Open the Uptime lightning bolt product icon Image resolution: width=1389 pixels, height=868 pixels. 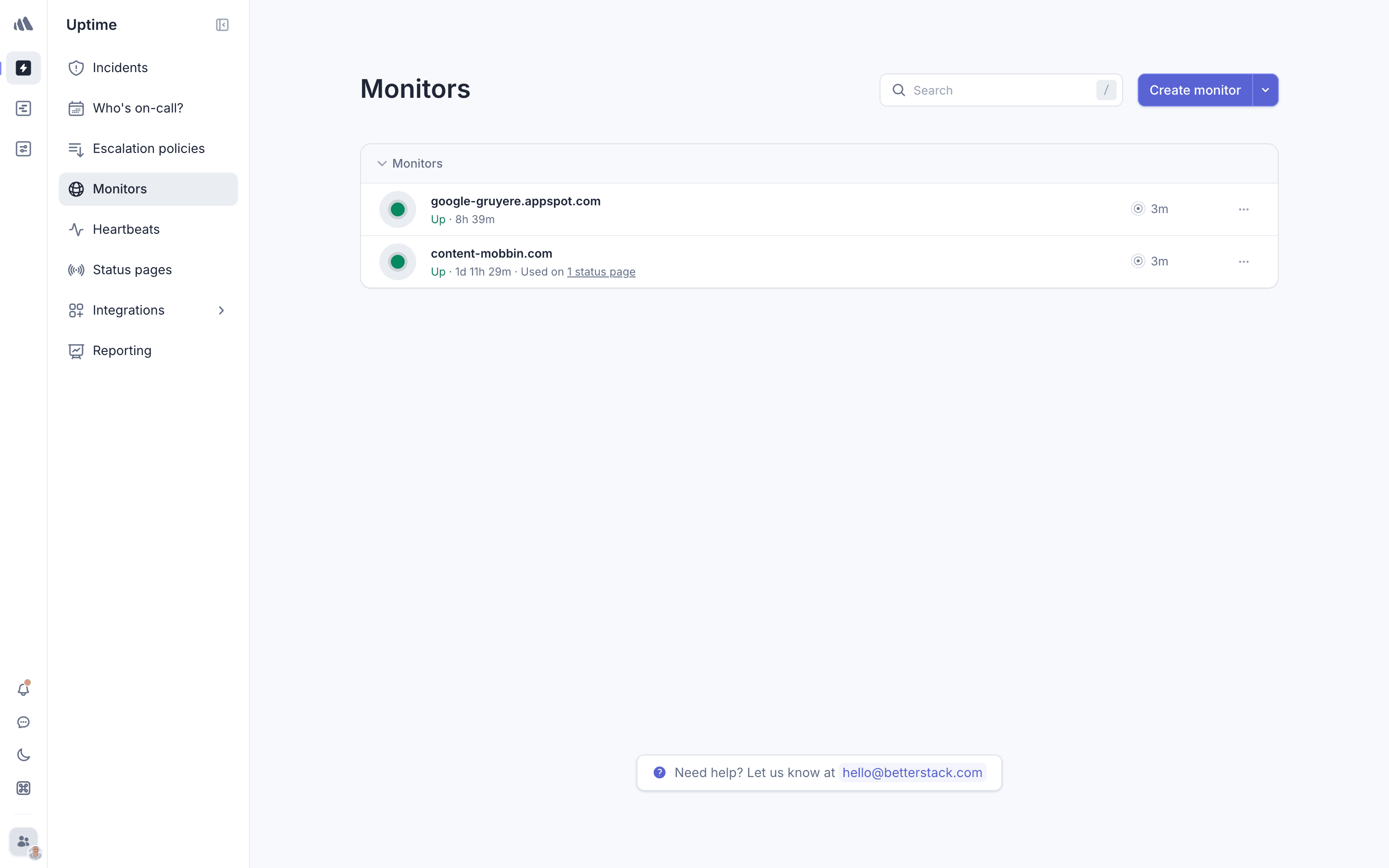23,68
